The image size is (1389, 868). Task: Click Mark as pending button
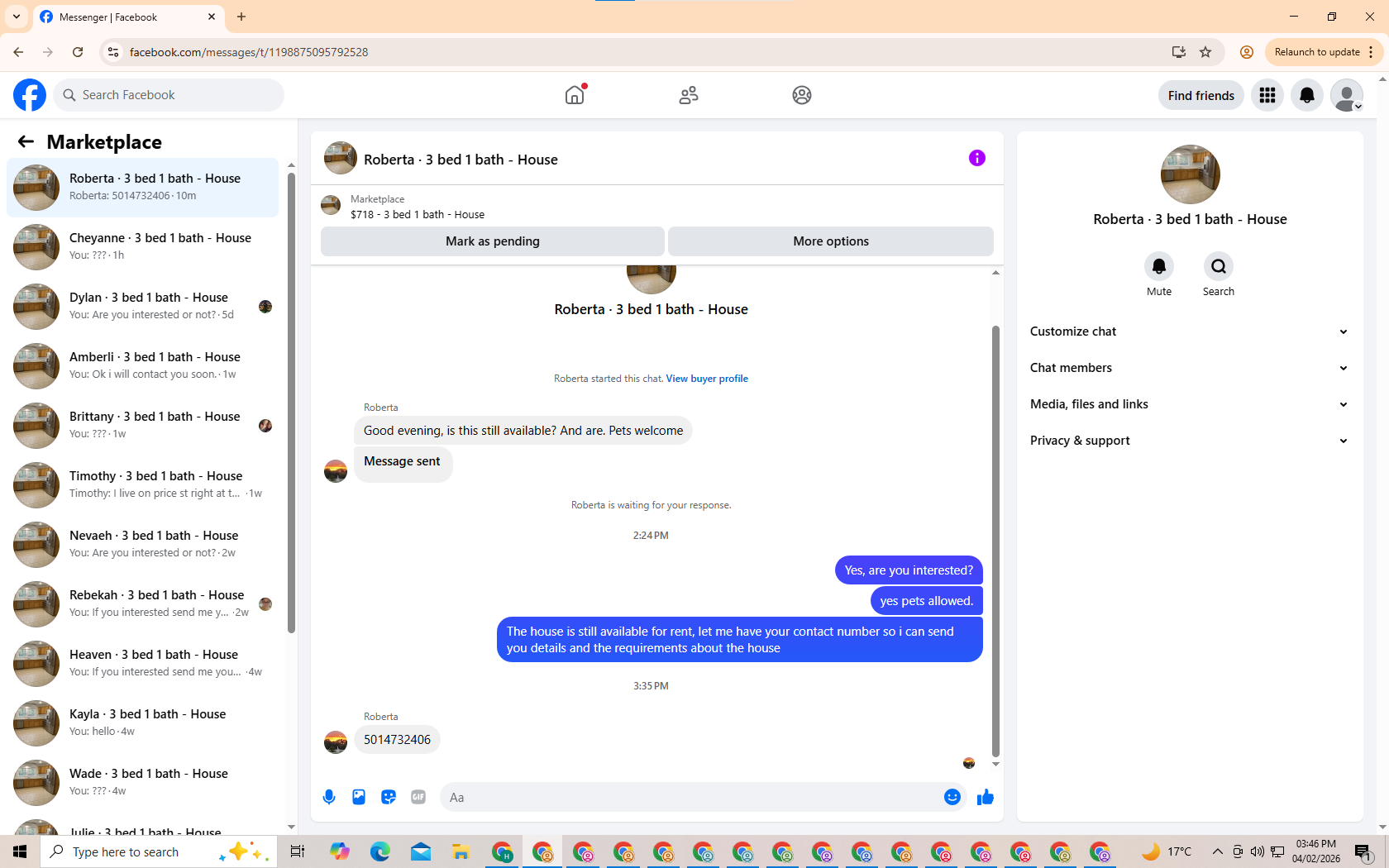(x=493, y=241)
